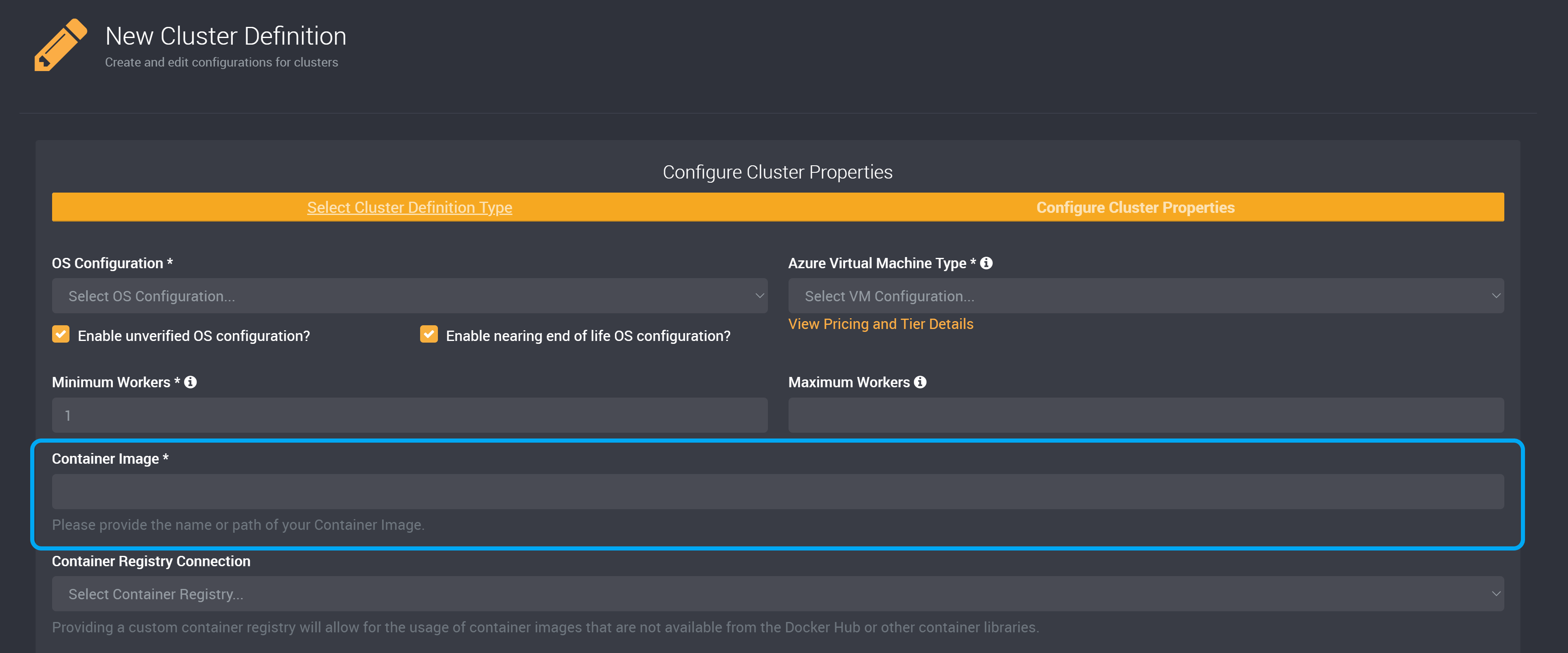Screen dimensions: 1568x653
Task: Show info tooltip for Minimum Workers
Action: click(x=191, y=382)
